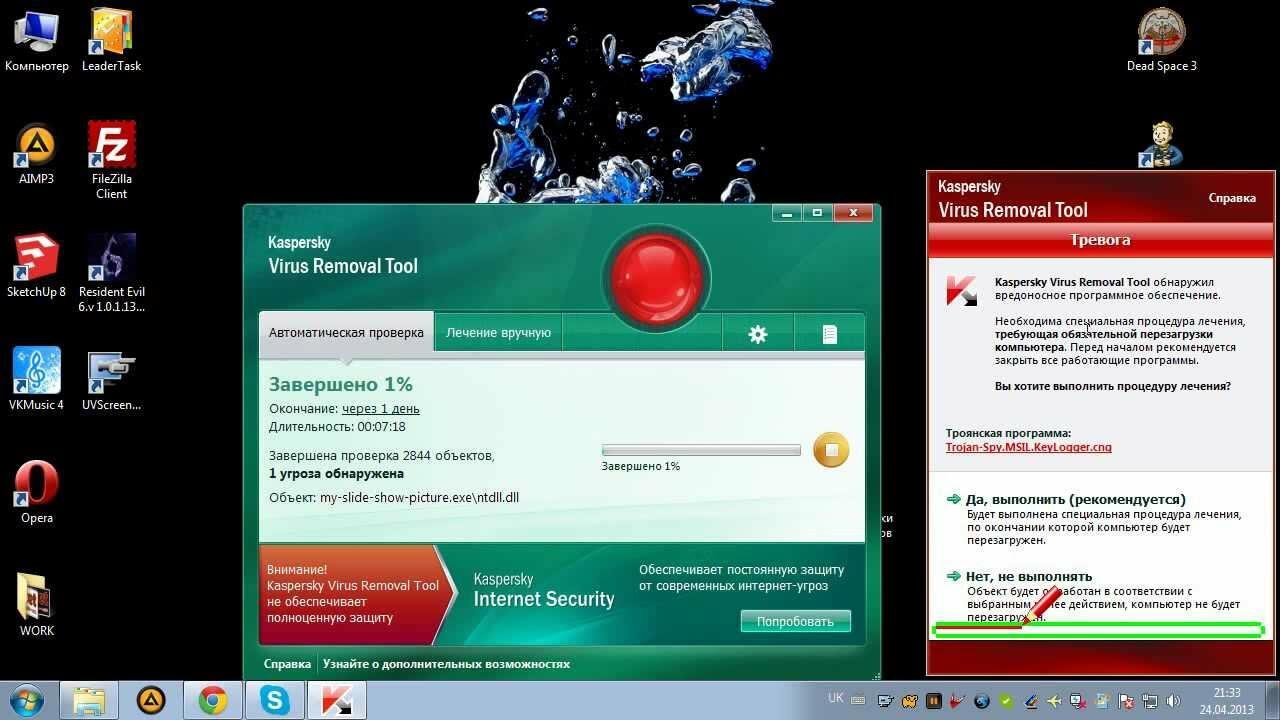Switch to the "Лечение вручную" tab

pyautogui.click(x=498, y=331)
